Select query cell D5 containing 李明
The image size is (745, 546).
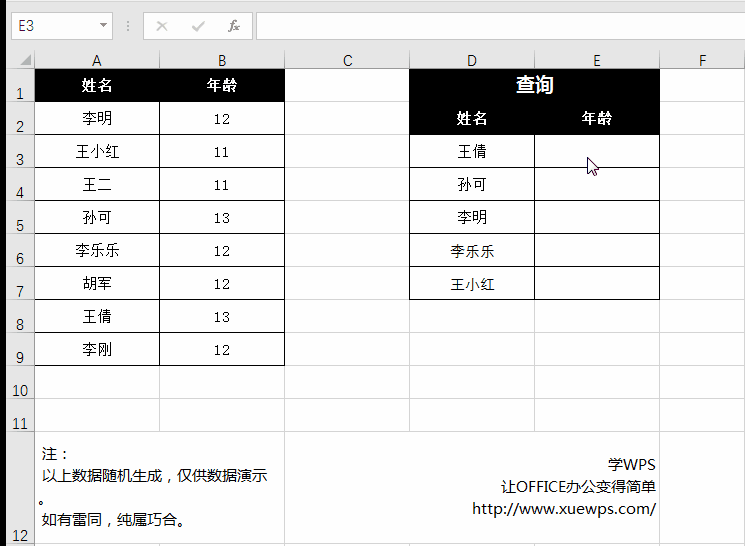click(x=472, y=217)
